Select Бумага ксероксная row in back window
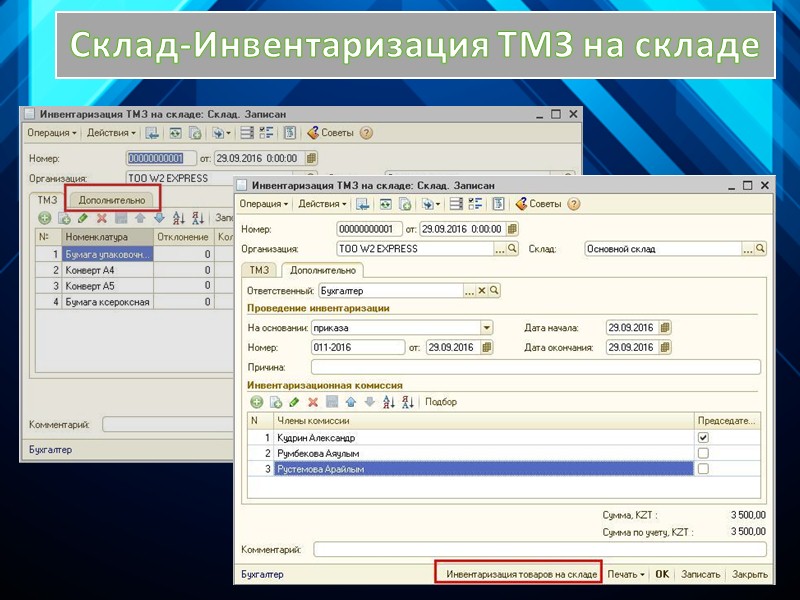 [135, 302]
